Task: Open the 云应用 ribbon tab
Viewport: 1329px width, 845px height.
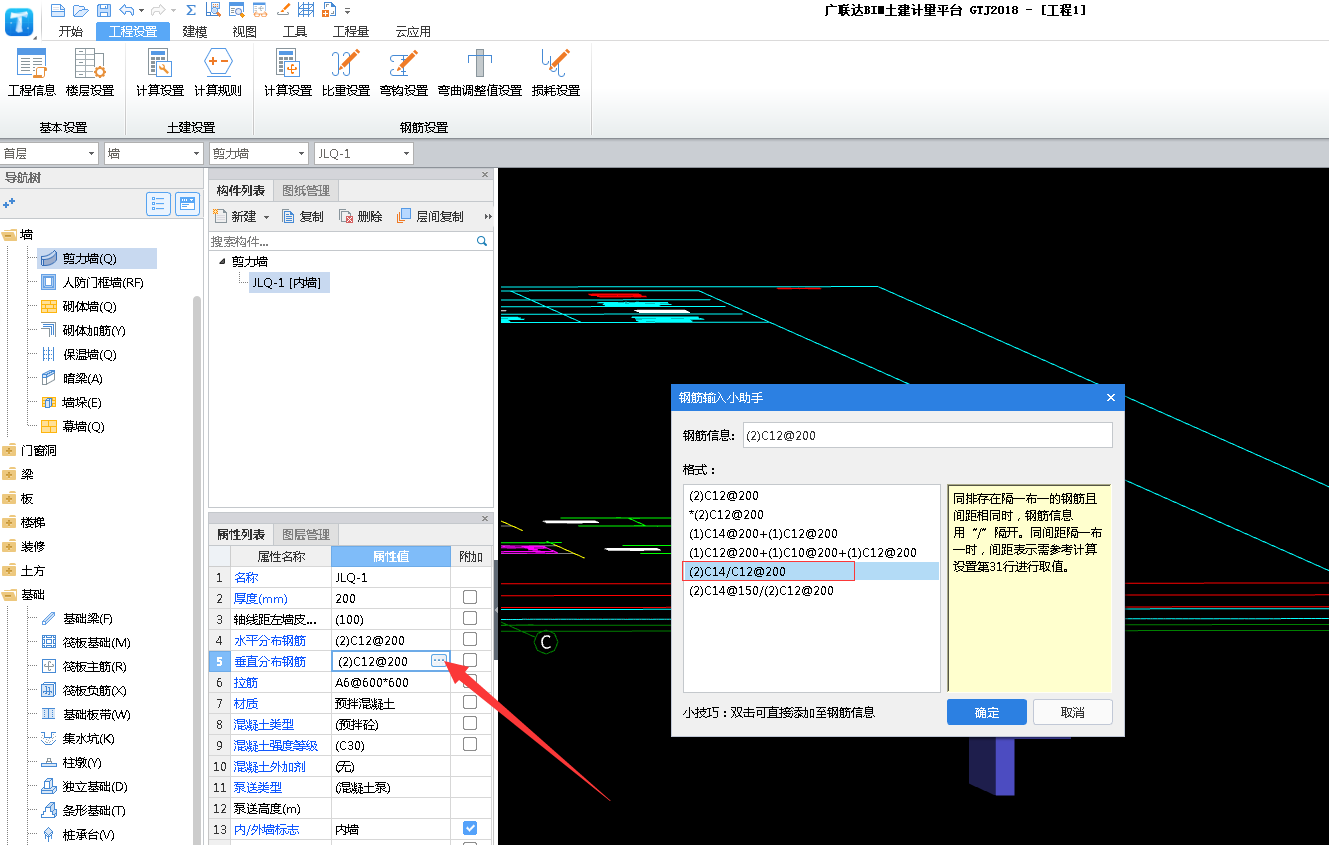Action: (x=413, y=31)
